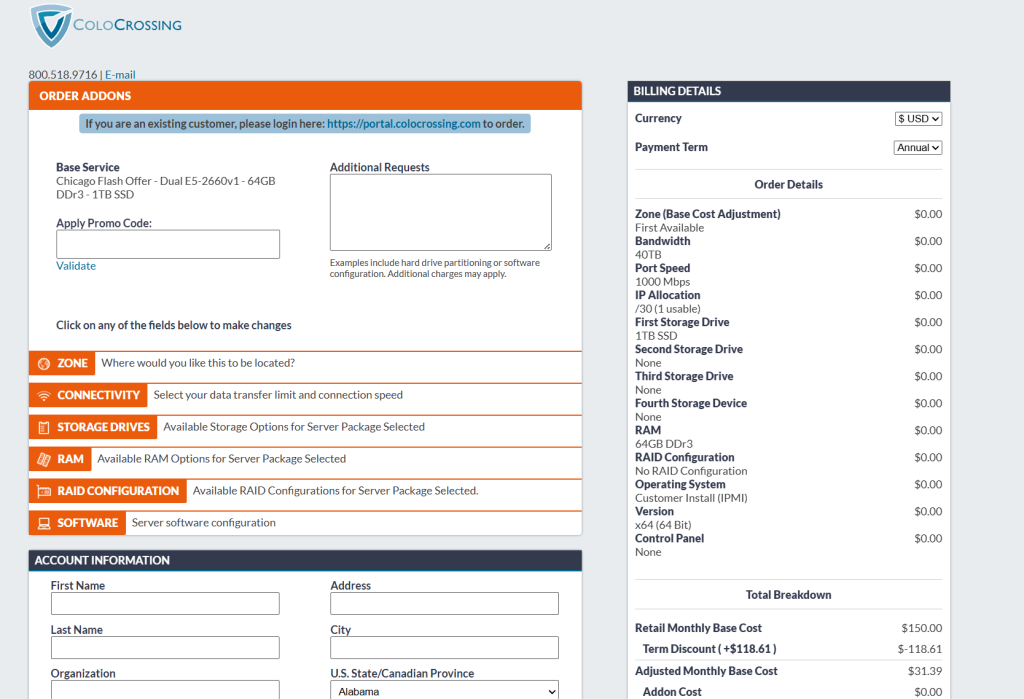
Task: Click the Apply Promo Code field
Action: click(x=168, y=244)
